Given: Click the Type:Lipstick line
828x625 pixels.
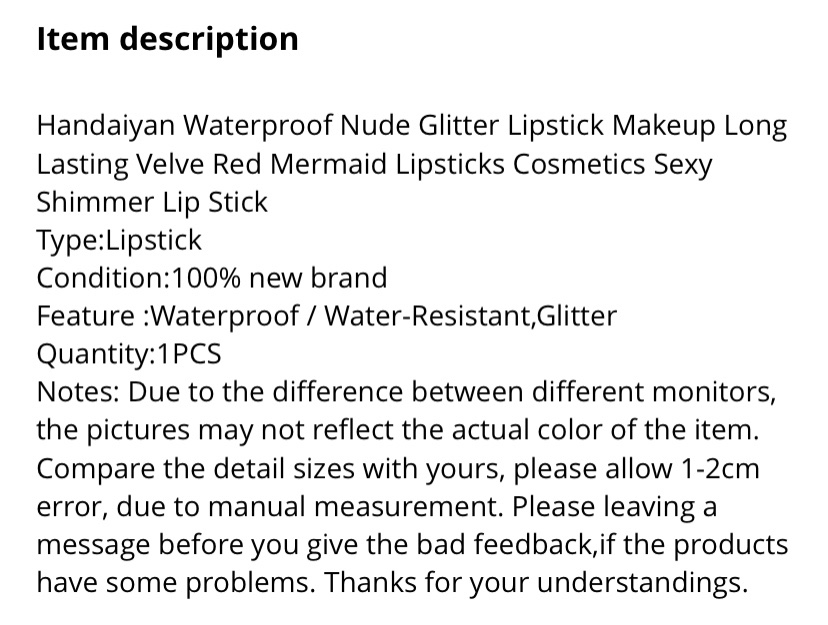Looking at the screenshot, I should tap(119, 241).
